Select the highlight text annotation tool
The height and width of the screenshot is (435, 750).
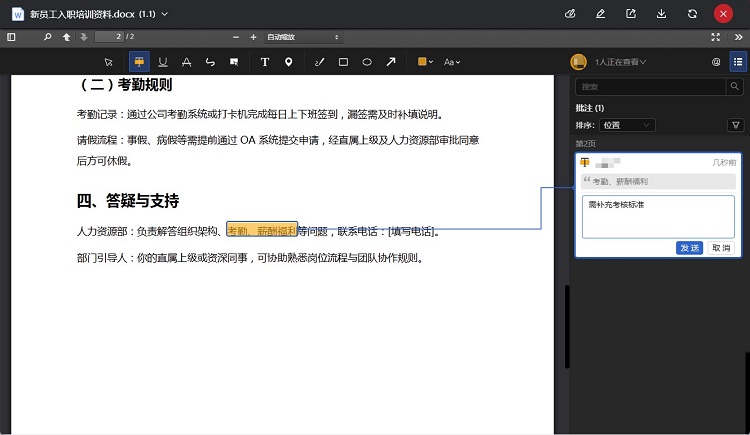click(139, 62)
